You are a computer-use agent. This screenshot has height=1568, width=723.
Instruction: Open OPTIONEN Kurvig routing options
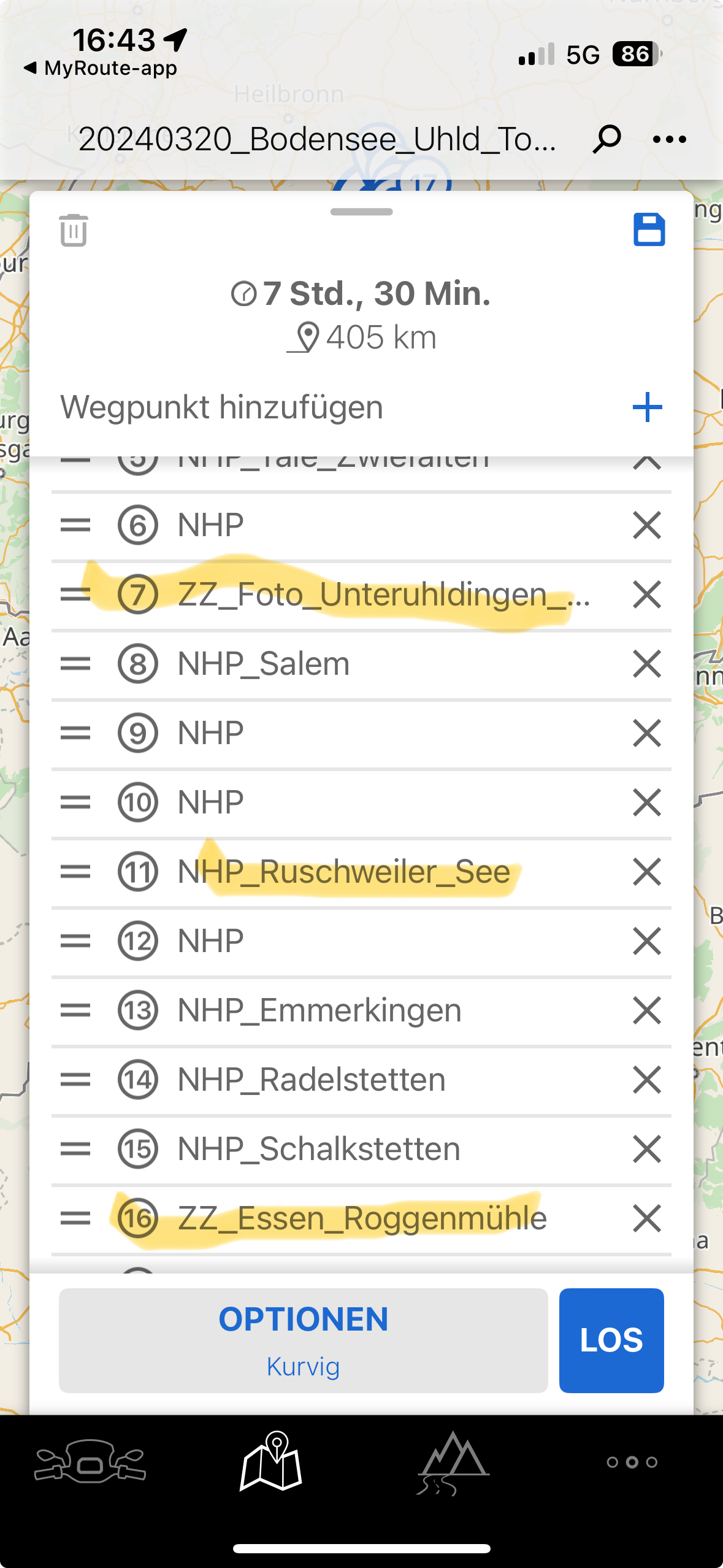303,1340
